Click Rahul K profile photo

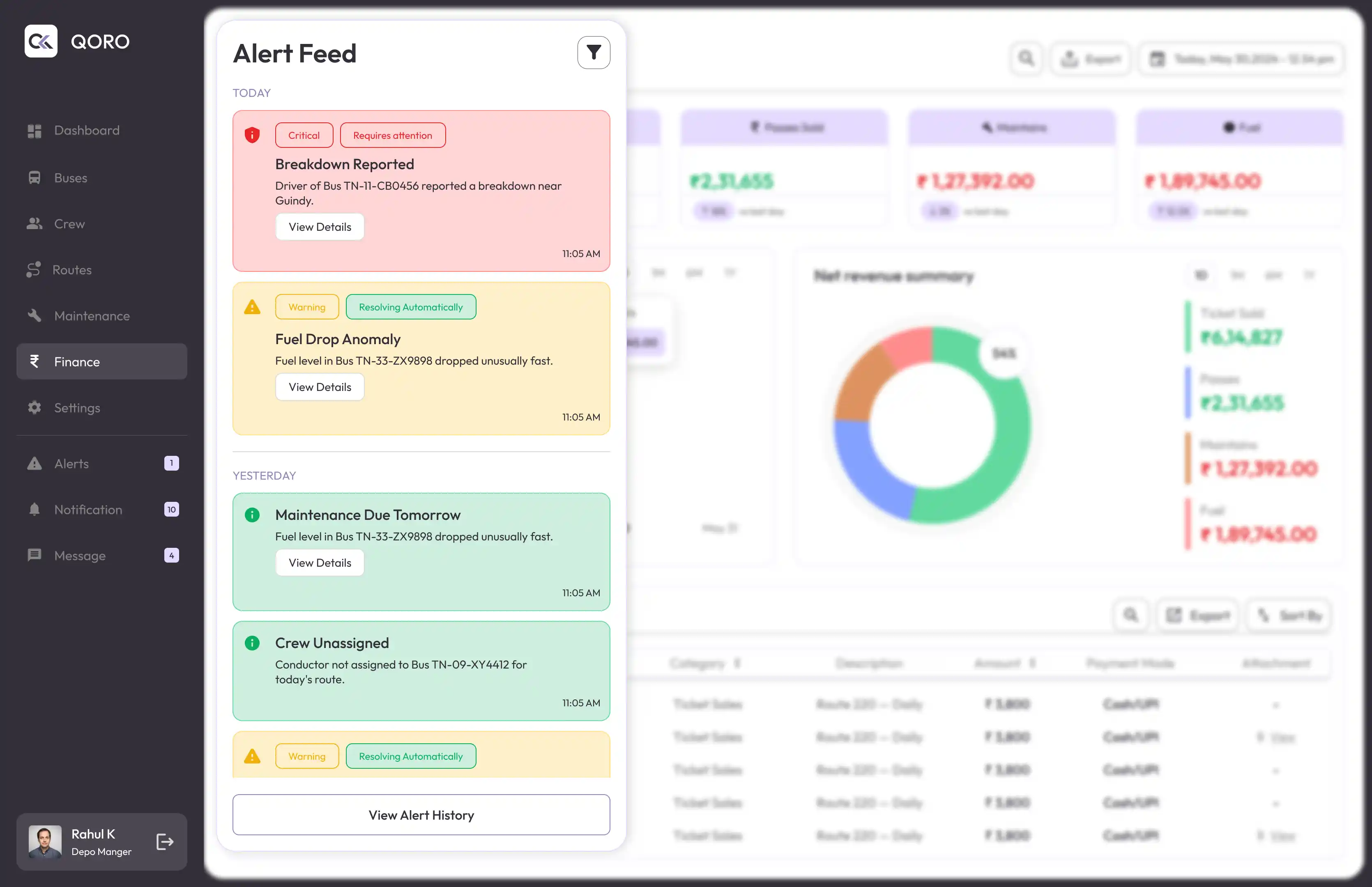[45, 841]
